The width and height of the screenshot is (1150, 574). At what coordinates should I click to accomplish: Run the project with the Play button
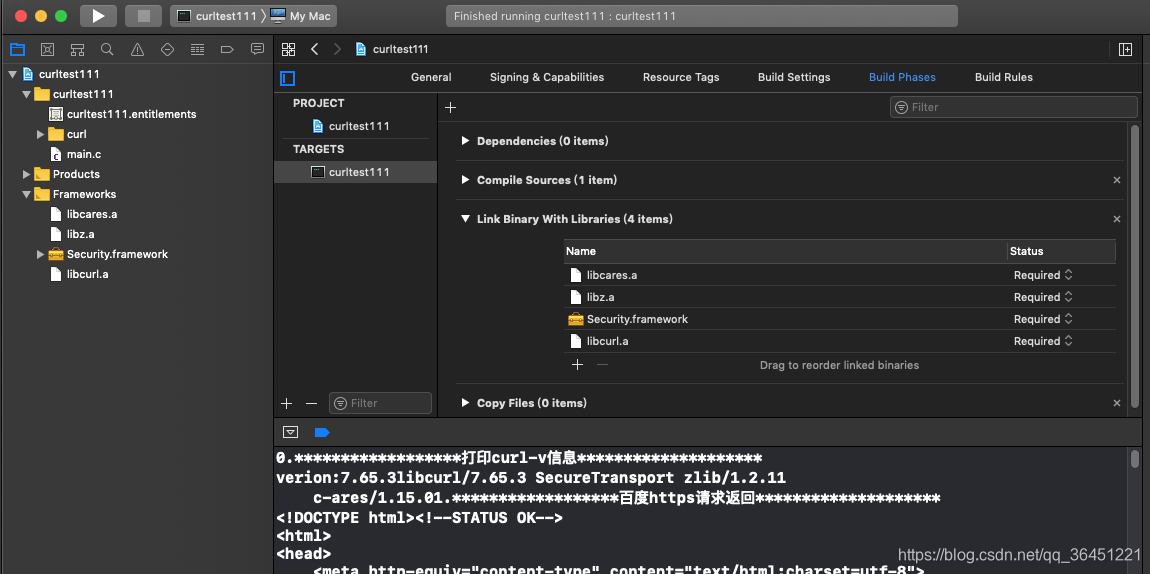[98, 15]
